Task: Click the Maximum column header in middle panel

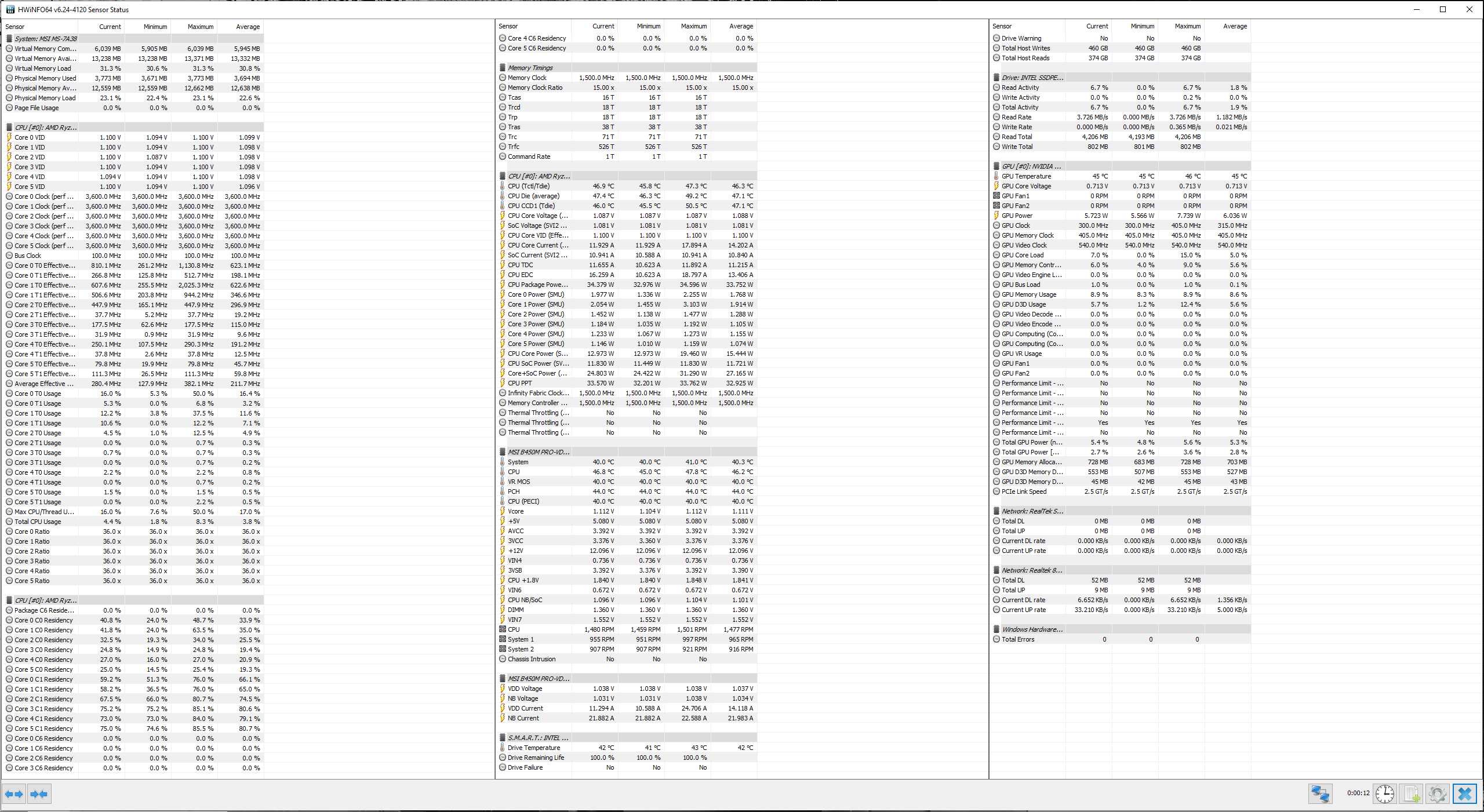Action: pos(693,26)
